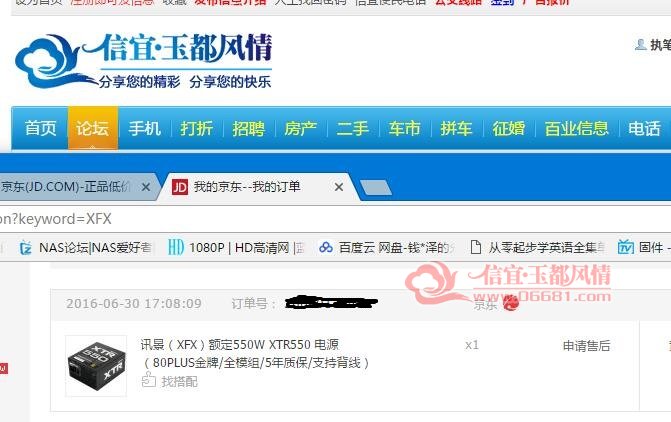
Task: Open the 1080P HD高清网 bookmark
Action: click(x=235, y=247)
